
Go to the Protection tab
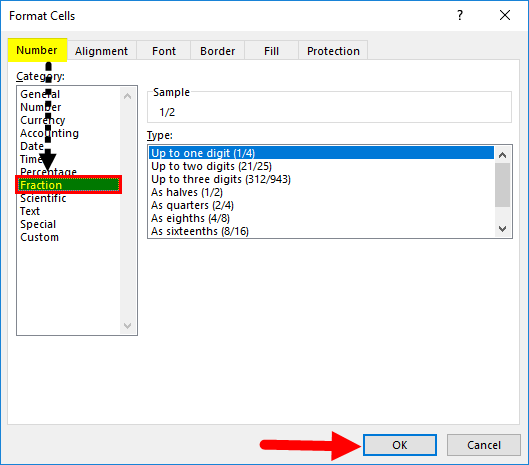(x=333, y=51)
